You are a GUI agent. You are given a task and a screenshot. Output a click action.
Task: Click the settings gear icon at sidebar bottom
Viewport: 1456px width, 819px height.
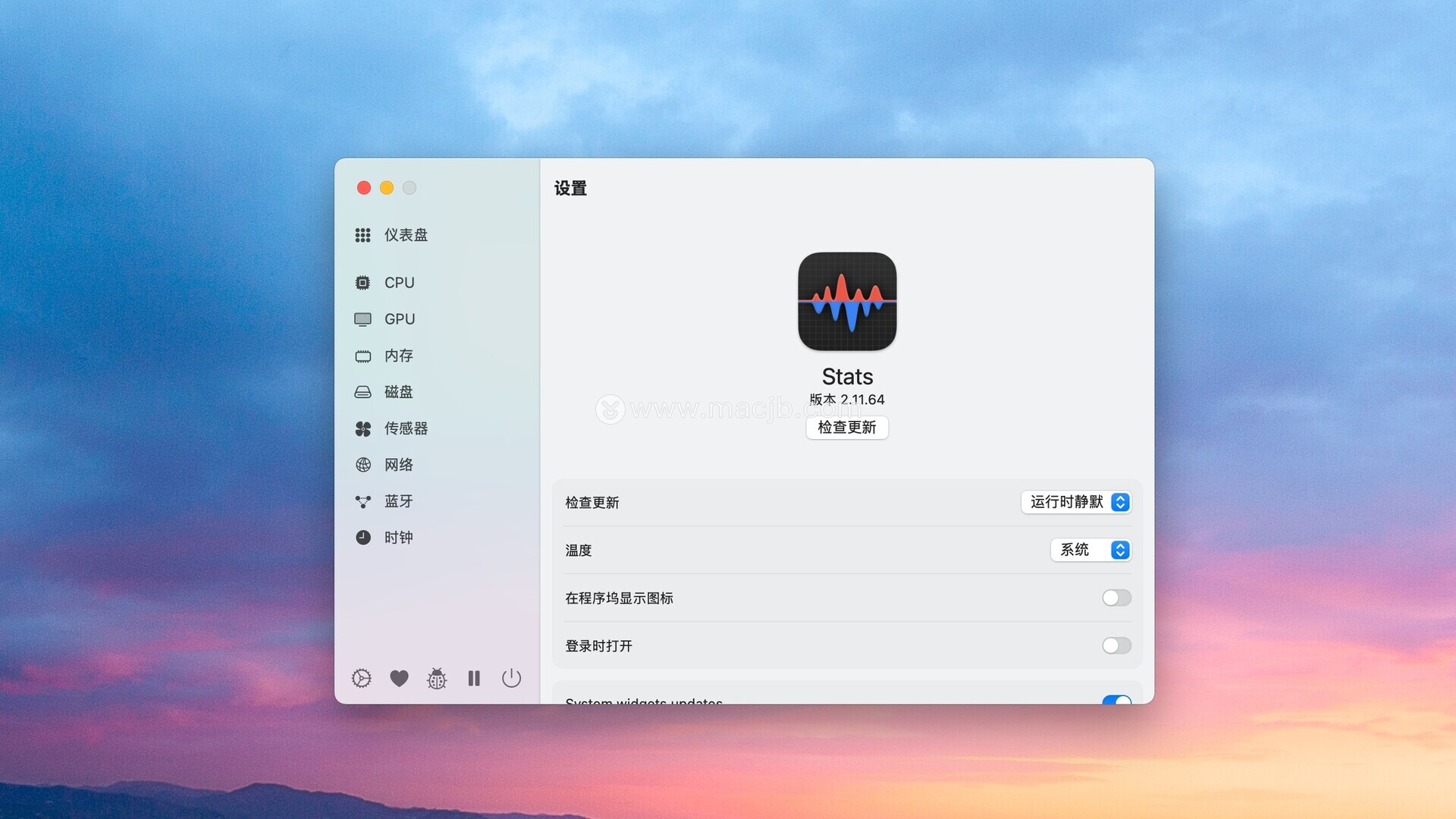362,678
